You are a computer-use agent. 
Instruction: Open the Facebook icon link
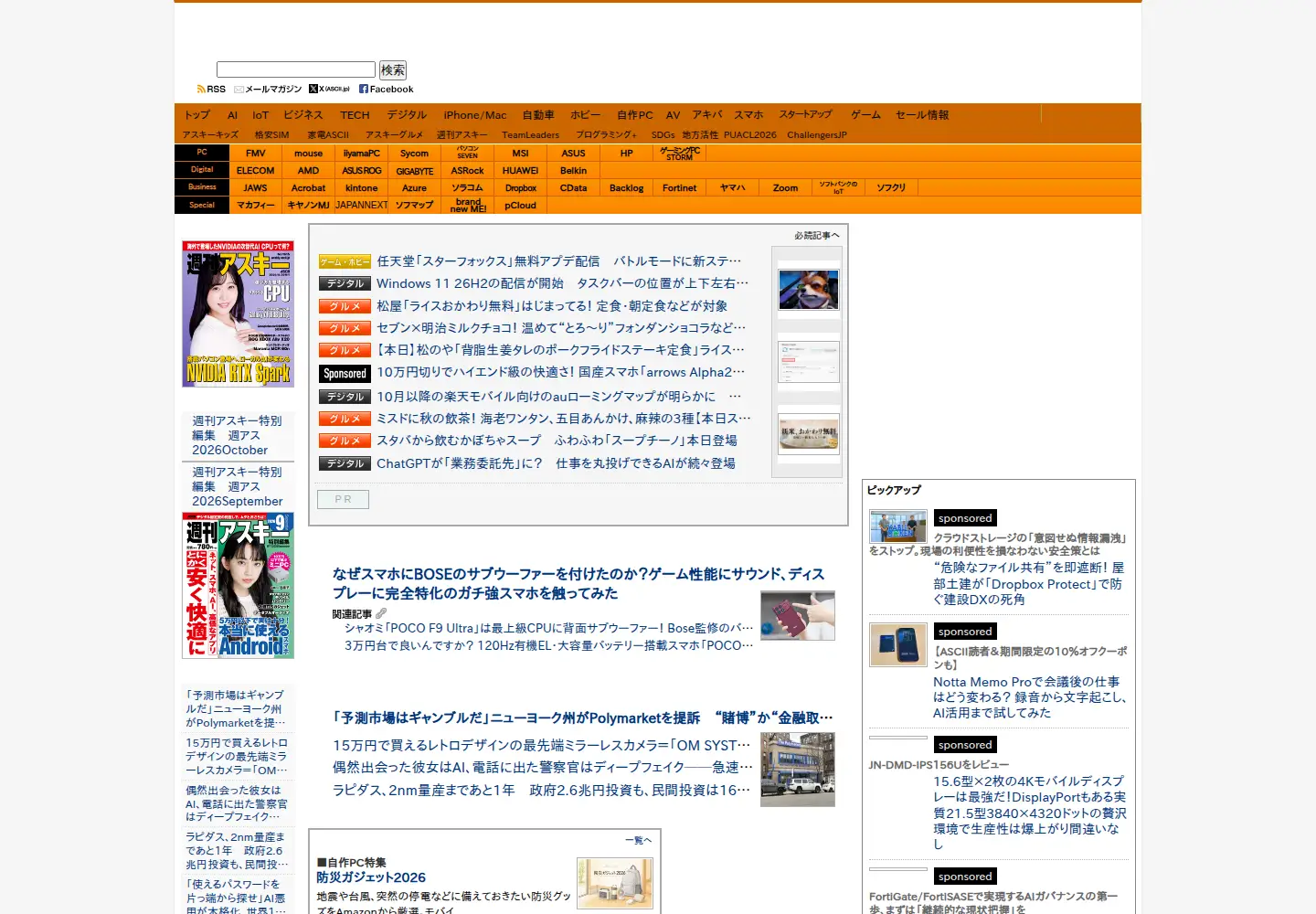click(x=387, y=90)
